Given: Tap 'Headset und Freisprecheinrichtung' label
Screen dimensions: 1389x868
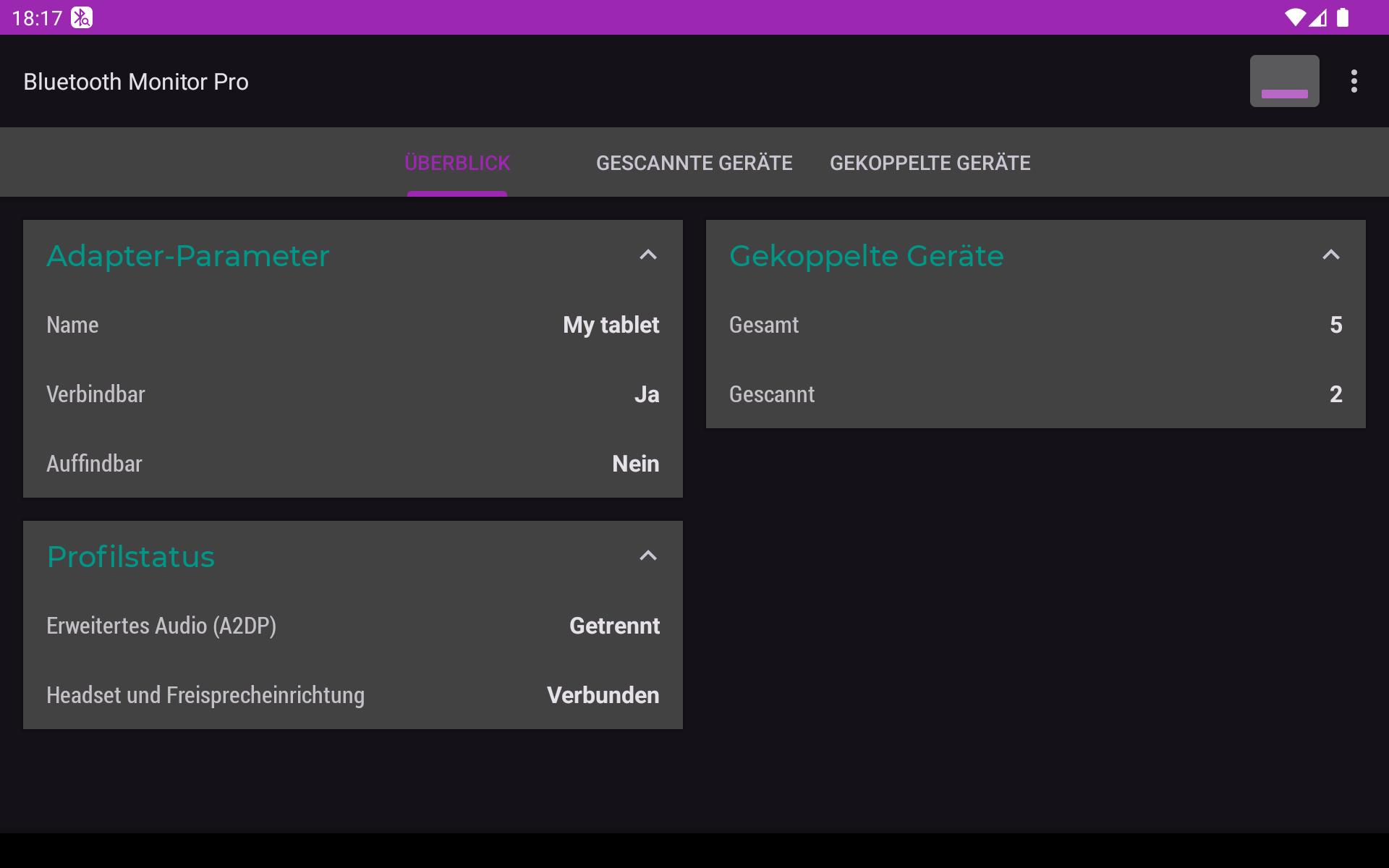Looking at the screenshot, I should 205,695.
